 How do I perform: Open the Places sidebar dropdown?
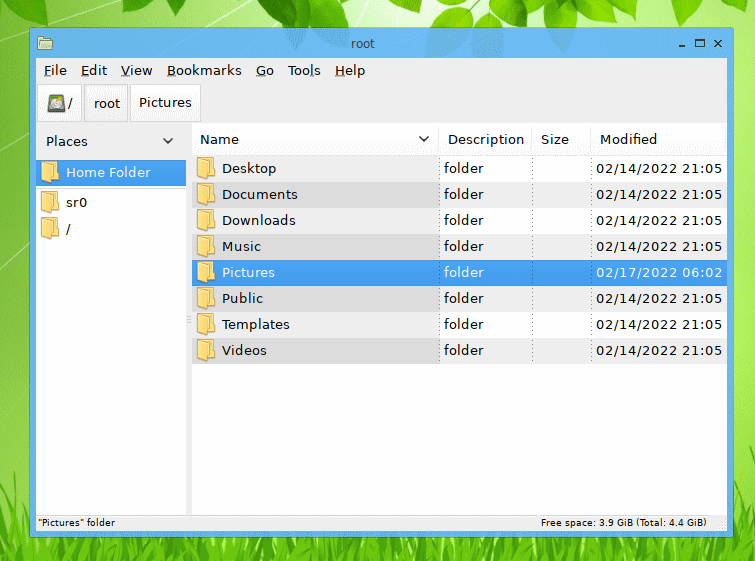click(167, 141)
